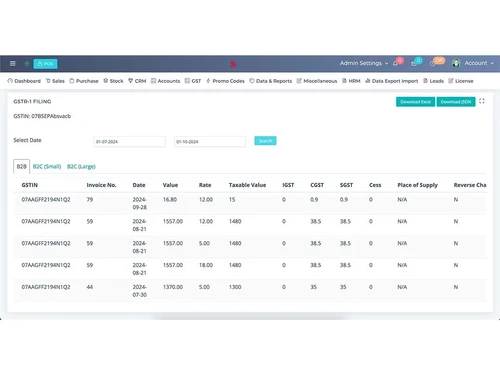Click the GSTIN 07BSEPAbsvacb text
Viewport: 500px width, 375px height.
(42, 116)
